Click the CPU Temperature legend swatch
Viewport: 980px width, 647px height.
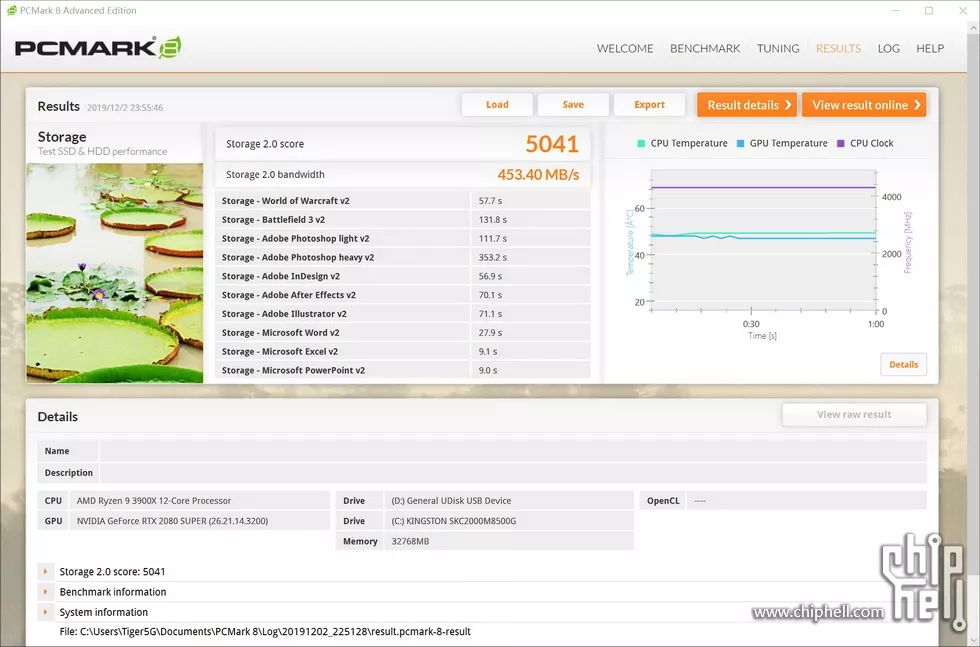pos(641,143)
